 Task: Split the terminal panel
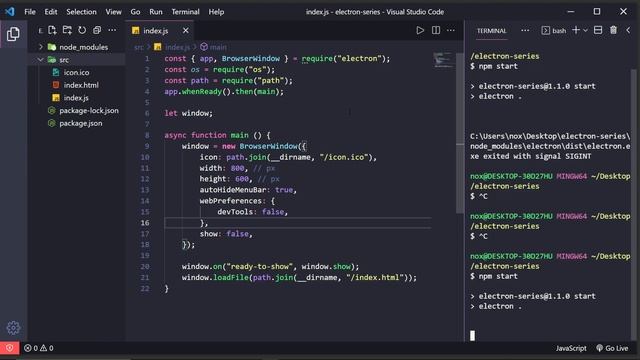[x=598, y=30]
